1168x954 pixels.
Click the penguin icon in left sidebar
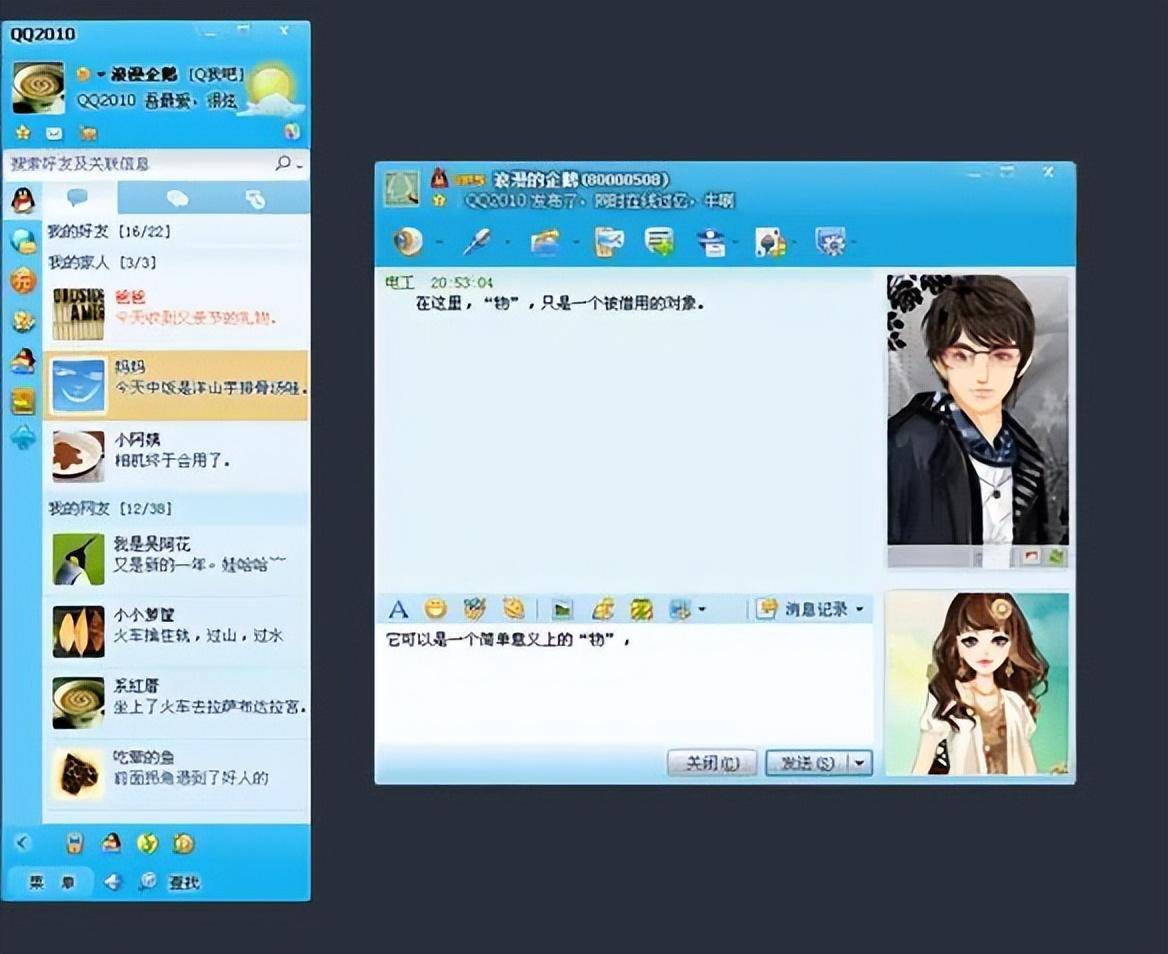(22, 201)
